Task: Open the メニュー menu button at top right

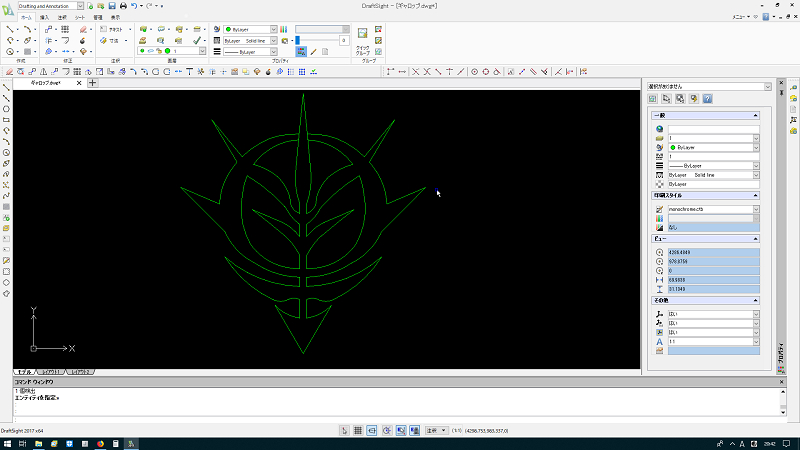Action: 740,17
